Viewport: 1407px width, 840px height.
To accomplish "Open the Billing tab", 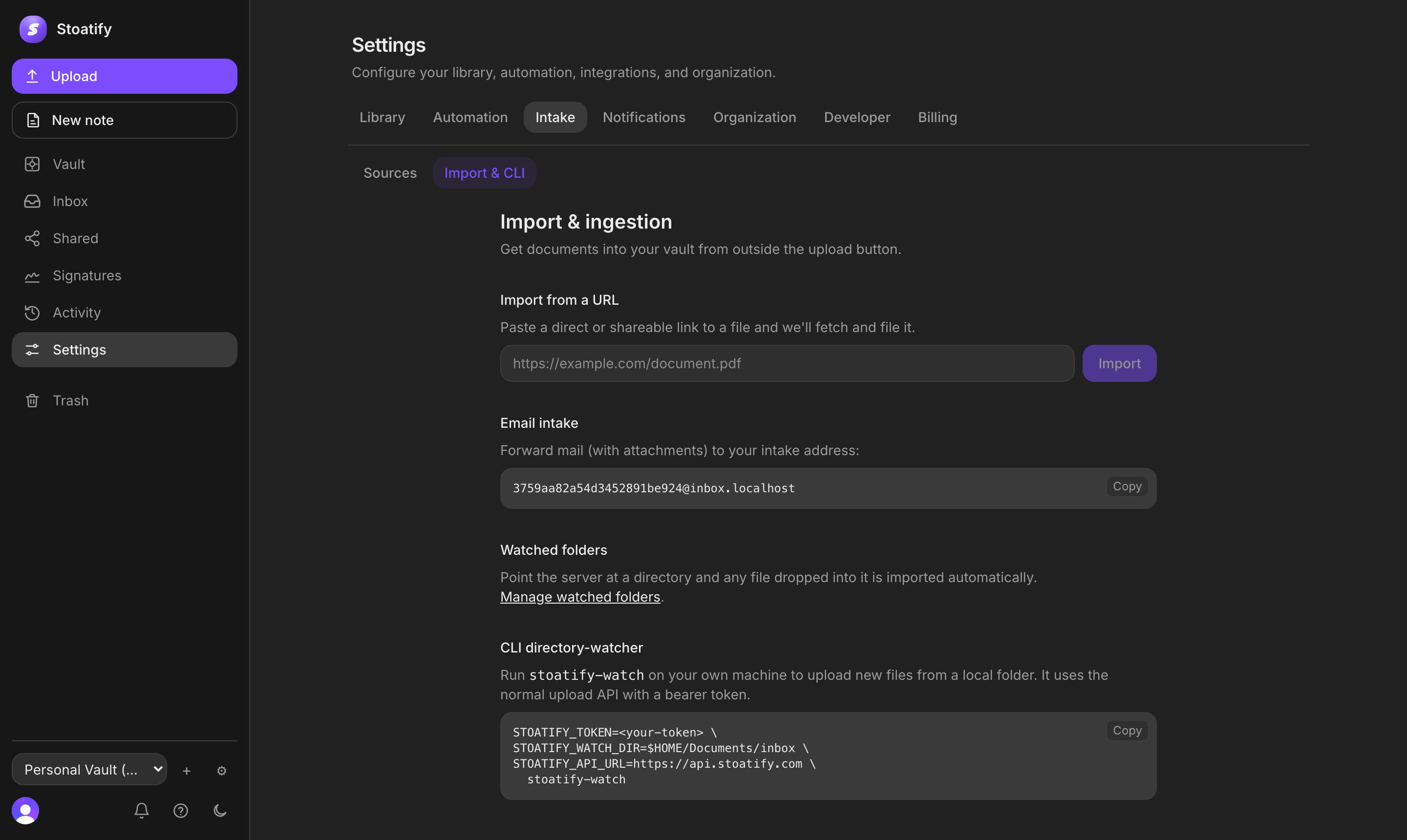I will point(938,117).
